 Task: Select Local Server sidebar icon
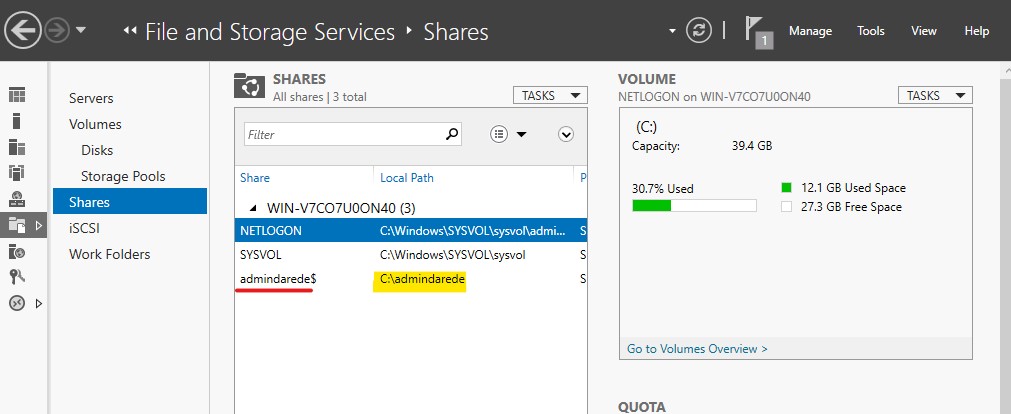[x=17, y=121]
